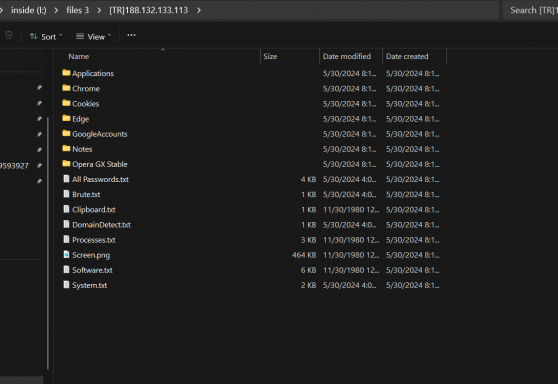
Task: Select the Screen.png file name
Action: (91, 255)
